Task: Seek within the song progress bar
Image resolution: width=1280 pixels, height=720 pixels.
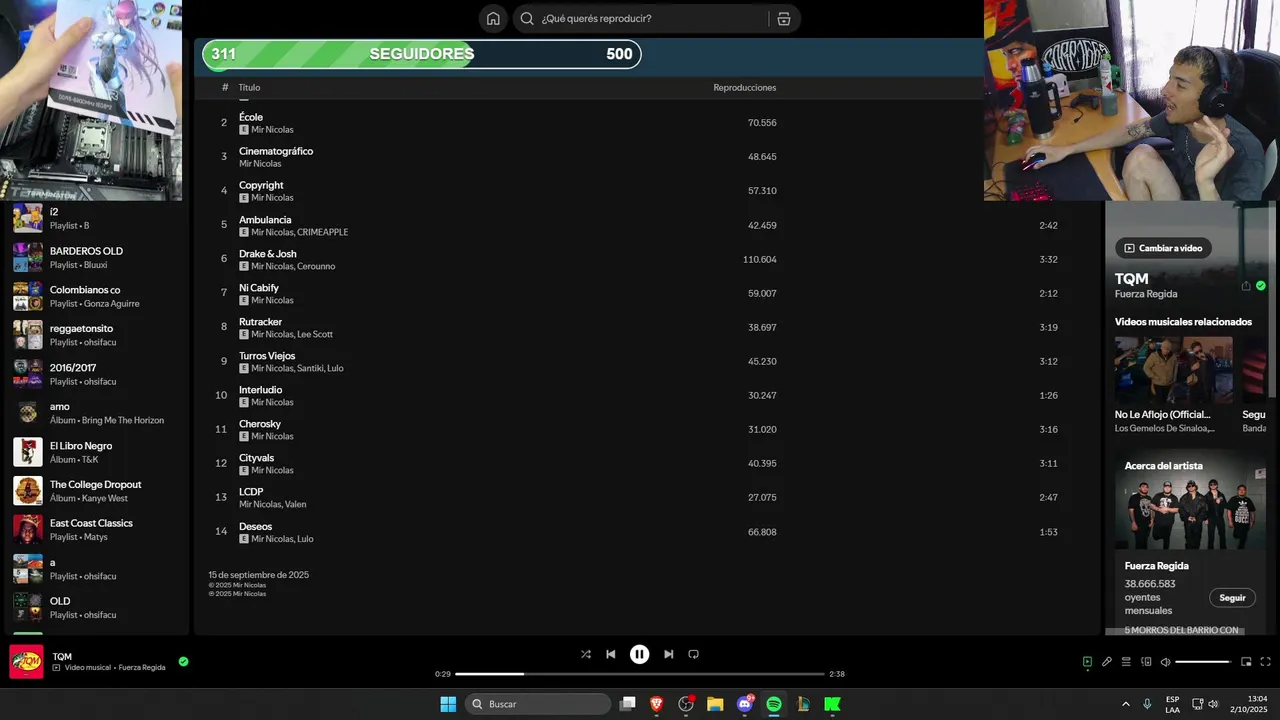Action: tap(640, 674)
